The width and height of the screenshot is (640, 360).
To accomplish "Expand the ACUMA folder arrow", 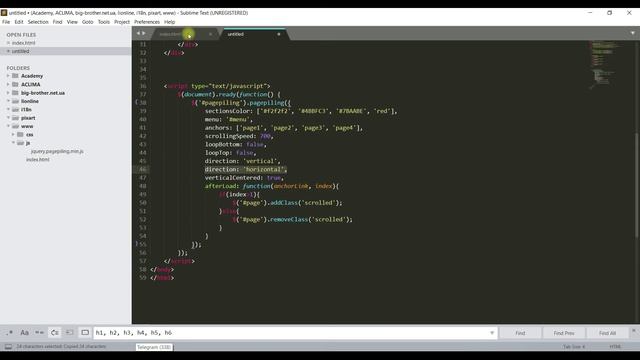I will pyautogui.click(x=8, y=84).
